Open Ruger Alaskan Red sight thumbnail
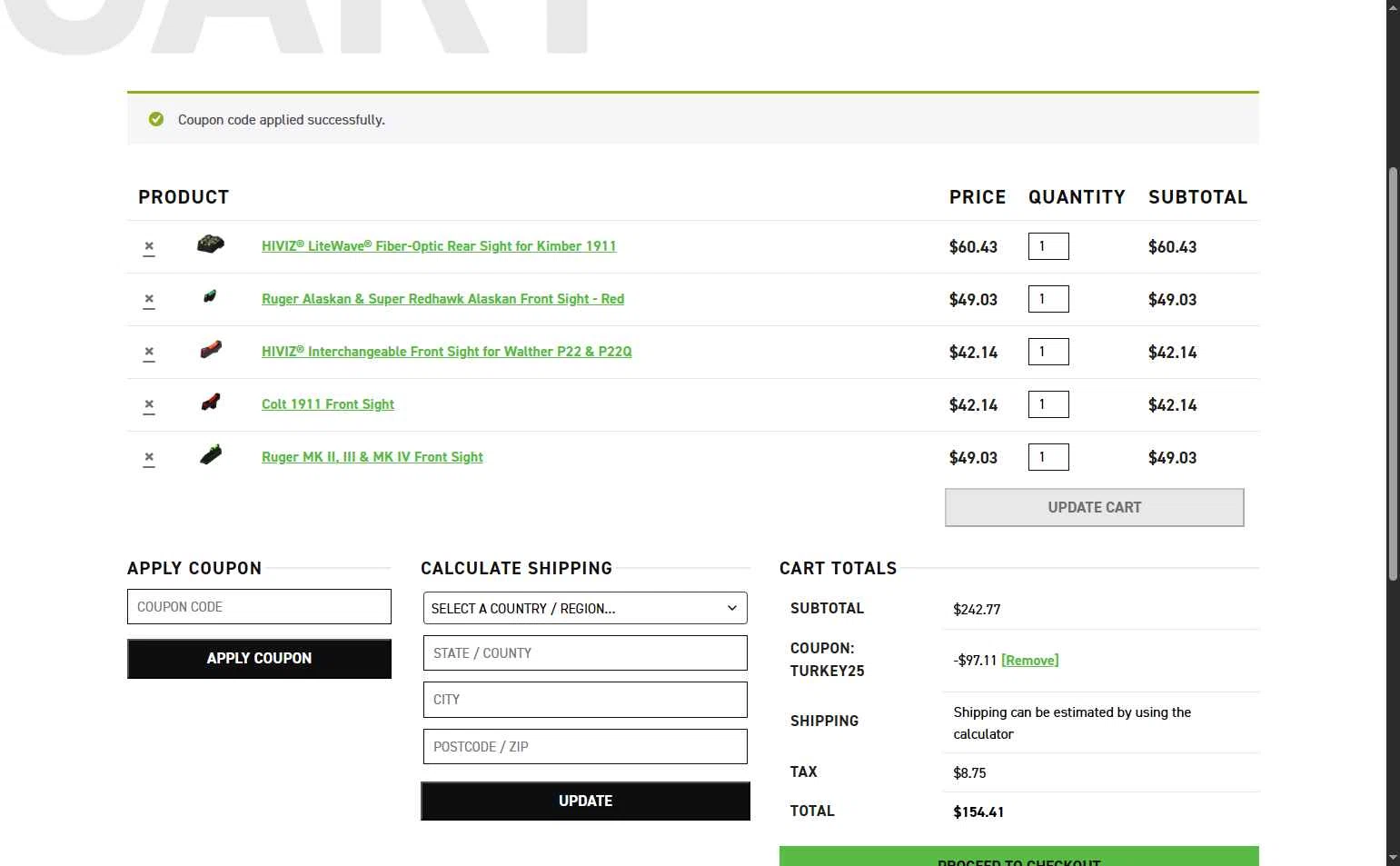The width and height of the screenshot is (1400, 866). point(210,296)
